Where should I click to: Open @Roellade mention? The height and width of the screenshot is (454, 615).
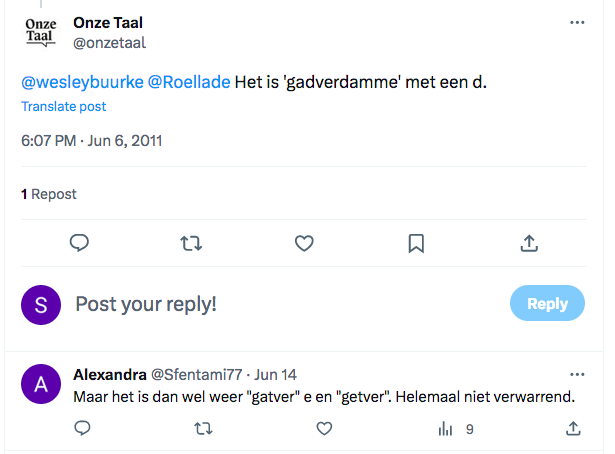click(189, 82)
